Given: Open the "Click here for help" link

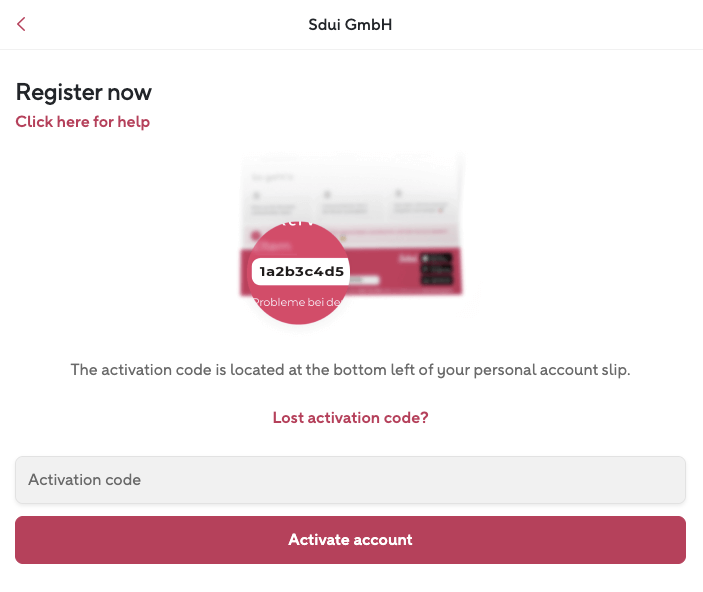Looking at the screenshot, I should (83, 122).
